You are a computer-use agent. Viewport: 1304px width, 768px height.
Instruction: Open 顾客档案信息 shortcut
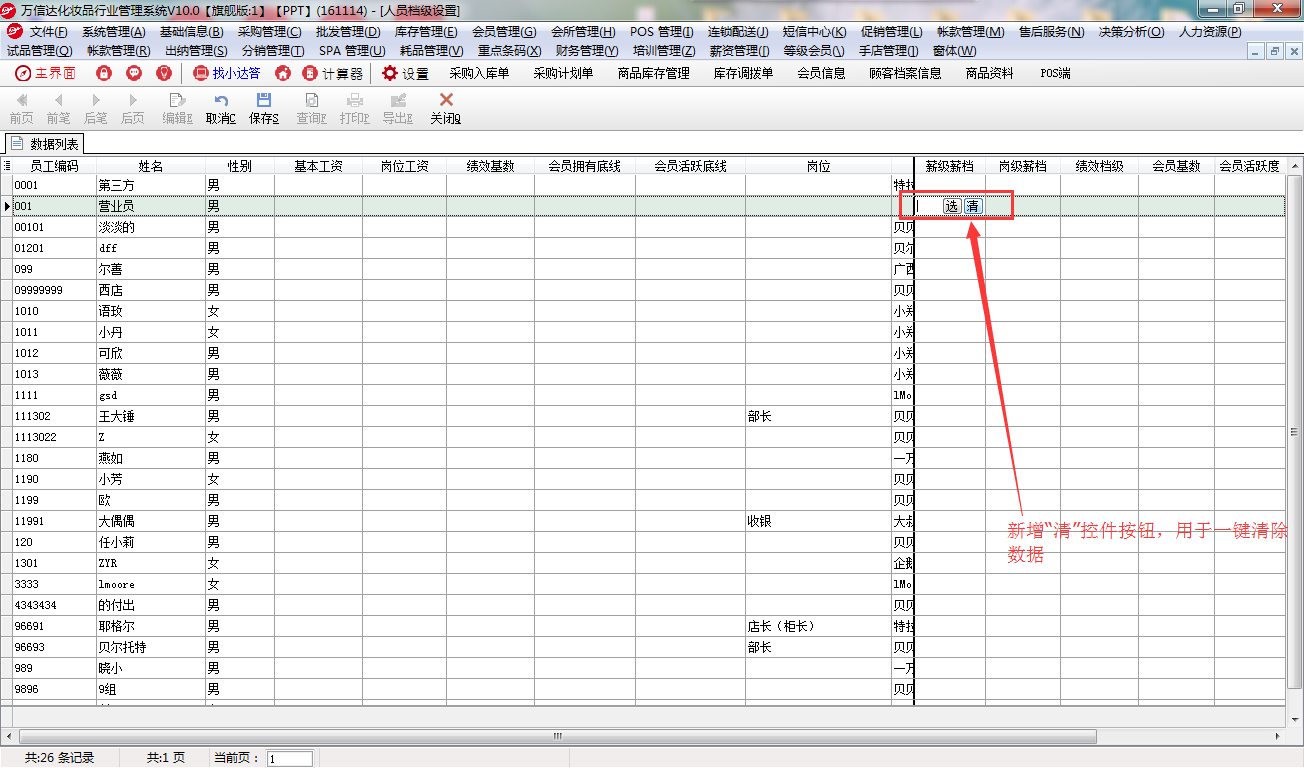click(905, 73)
